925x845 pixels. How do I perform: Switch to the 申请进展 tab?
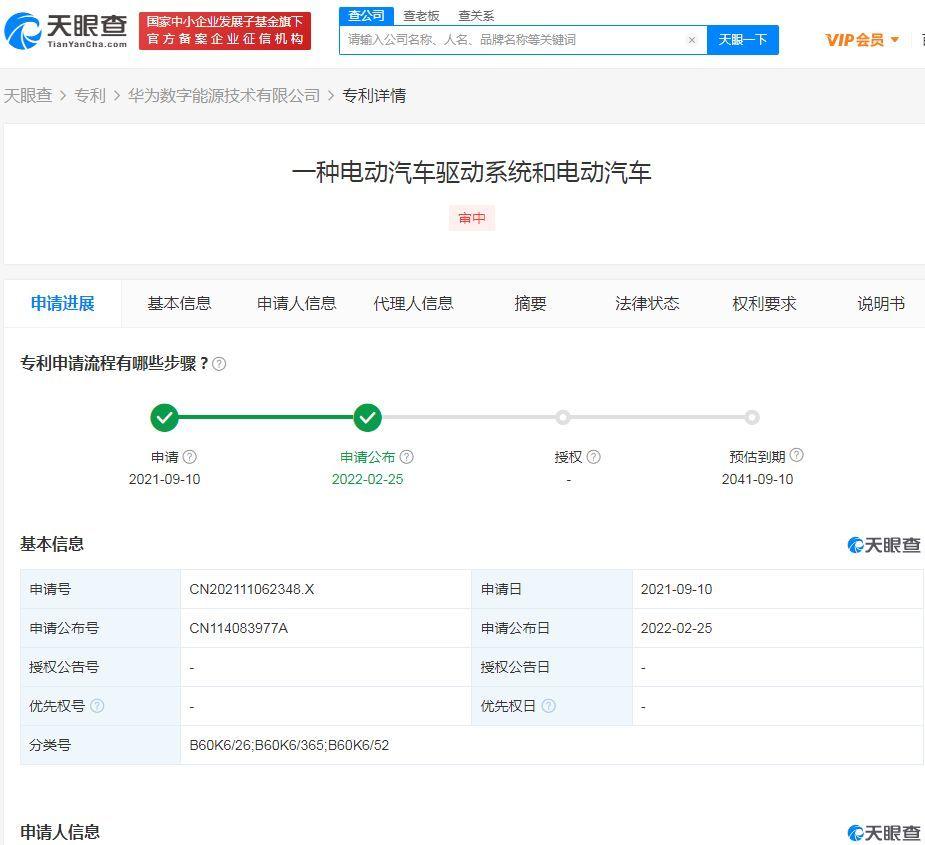pos(63,303)
